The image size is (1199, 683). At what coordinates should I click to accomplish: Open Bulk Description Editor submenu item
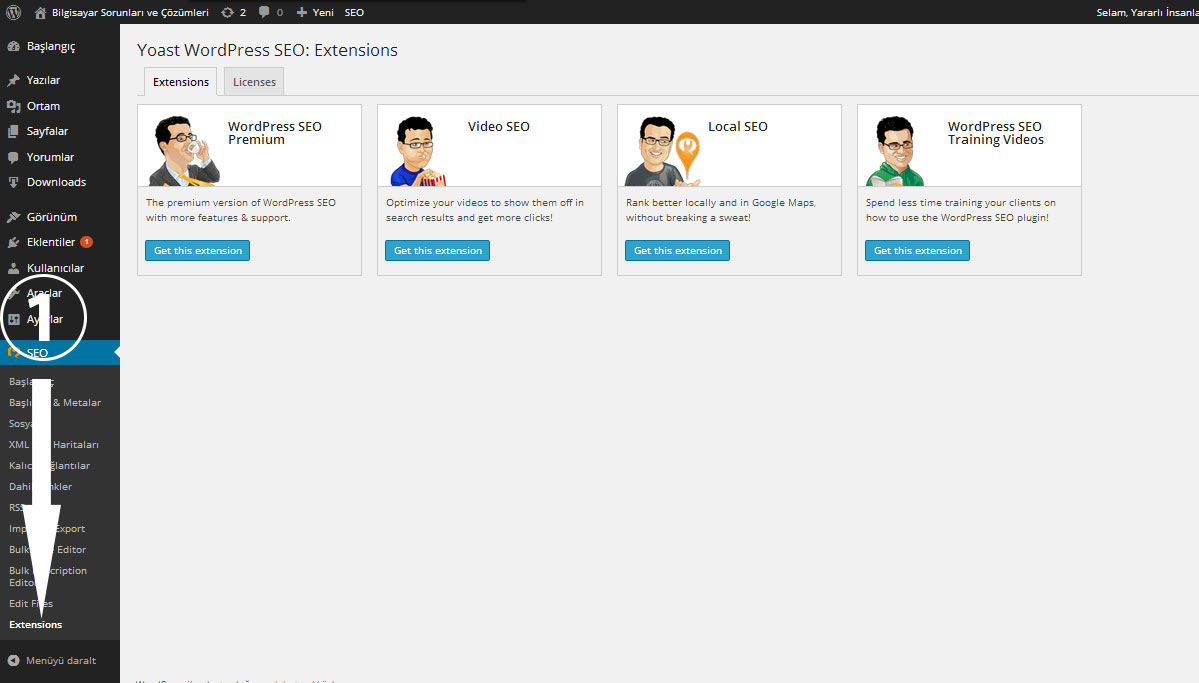pyautogui.click(x=47, y=577)
